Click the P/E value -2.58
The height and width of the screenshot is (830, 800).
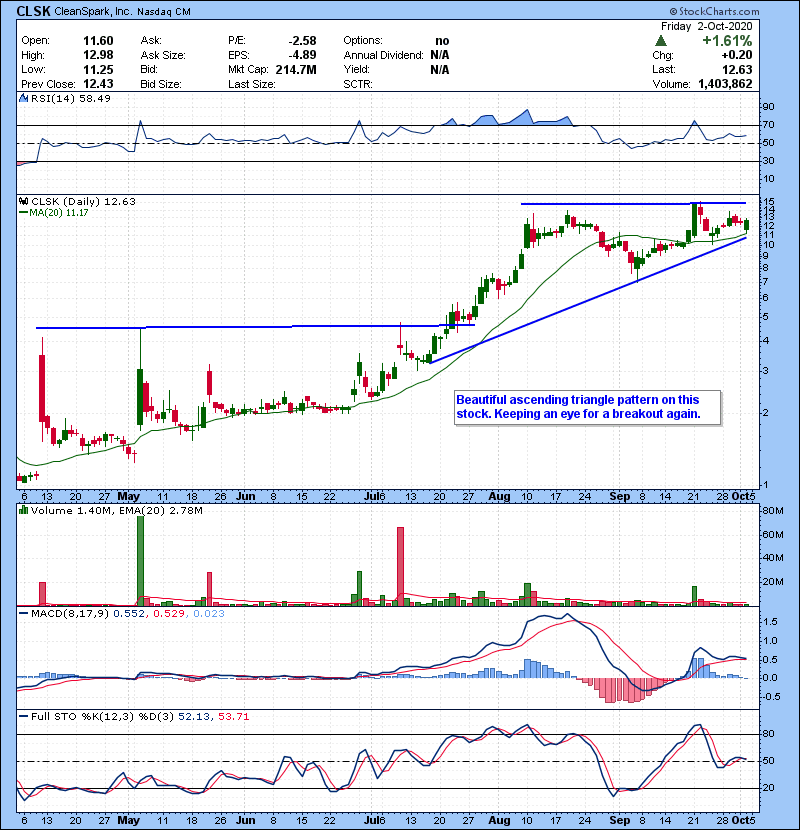pos(302,41)
